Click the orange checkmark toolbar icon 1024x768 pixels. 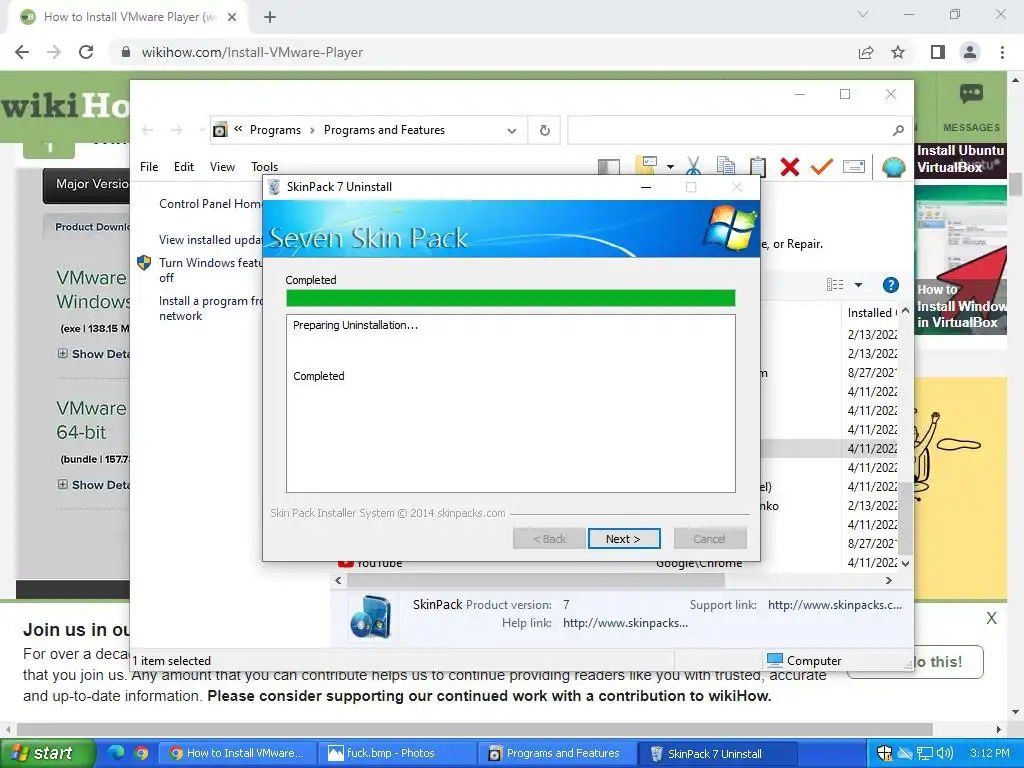pos(822,167)
